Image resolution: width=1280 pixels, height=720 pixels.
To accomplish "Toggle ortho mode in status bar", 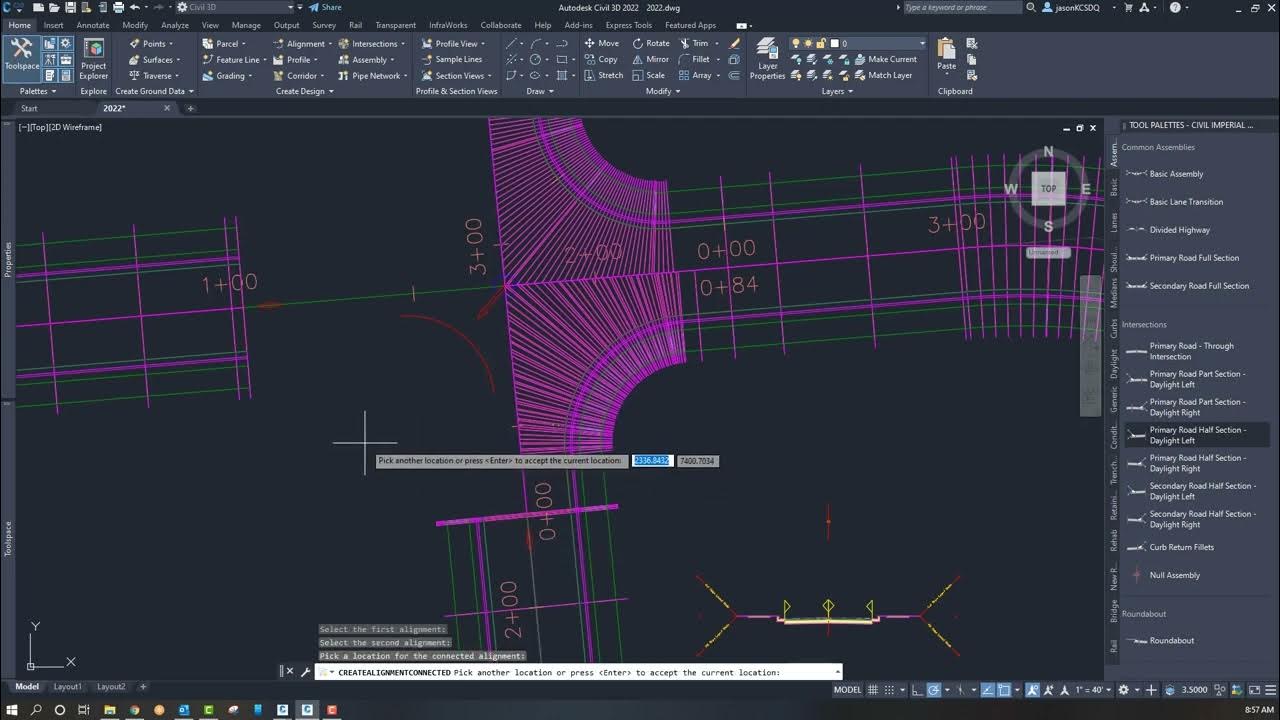I will click(x=915, y=689).
